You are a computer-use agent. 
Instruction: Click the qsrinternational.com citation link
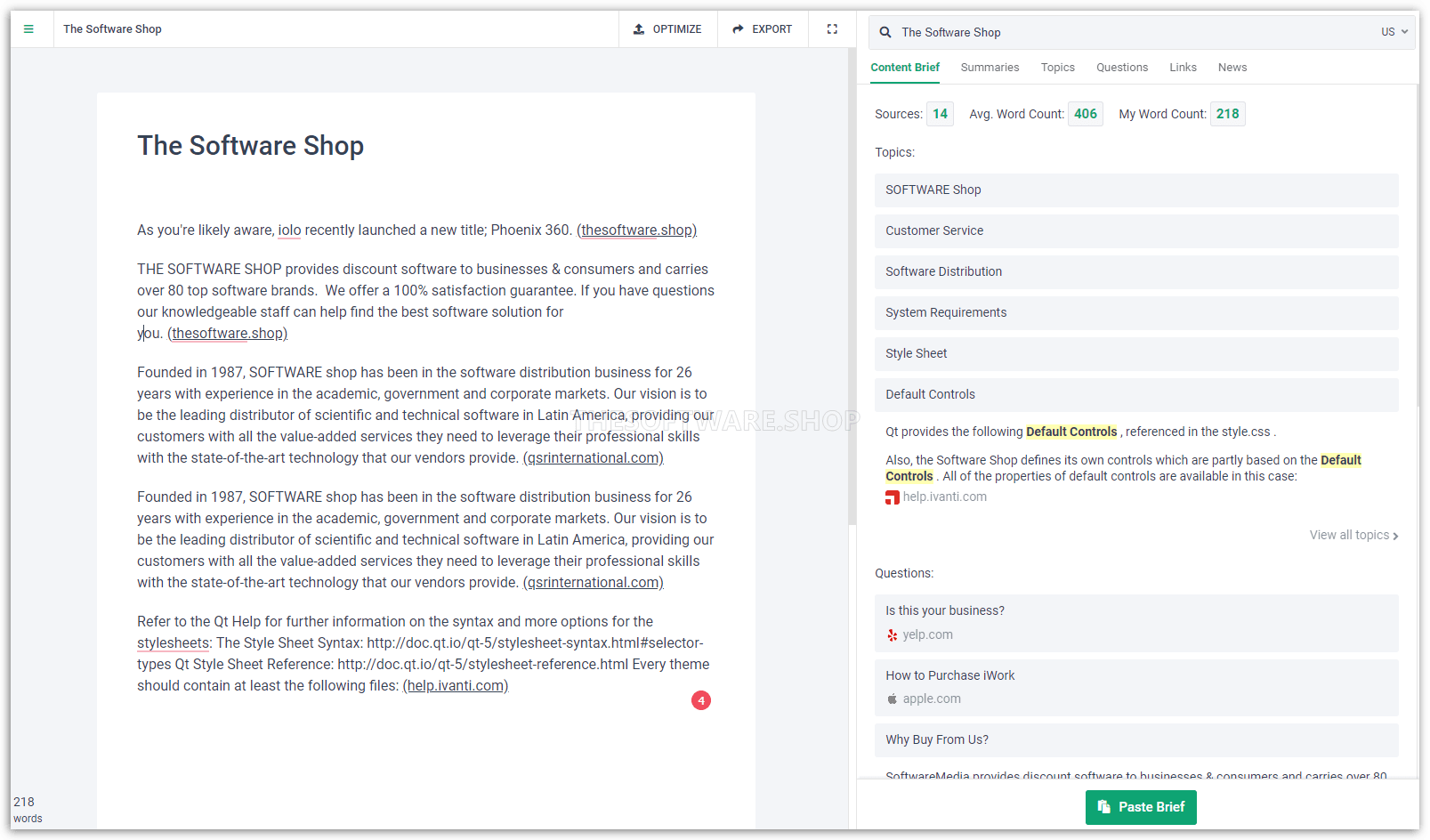pos(594,458)
